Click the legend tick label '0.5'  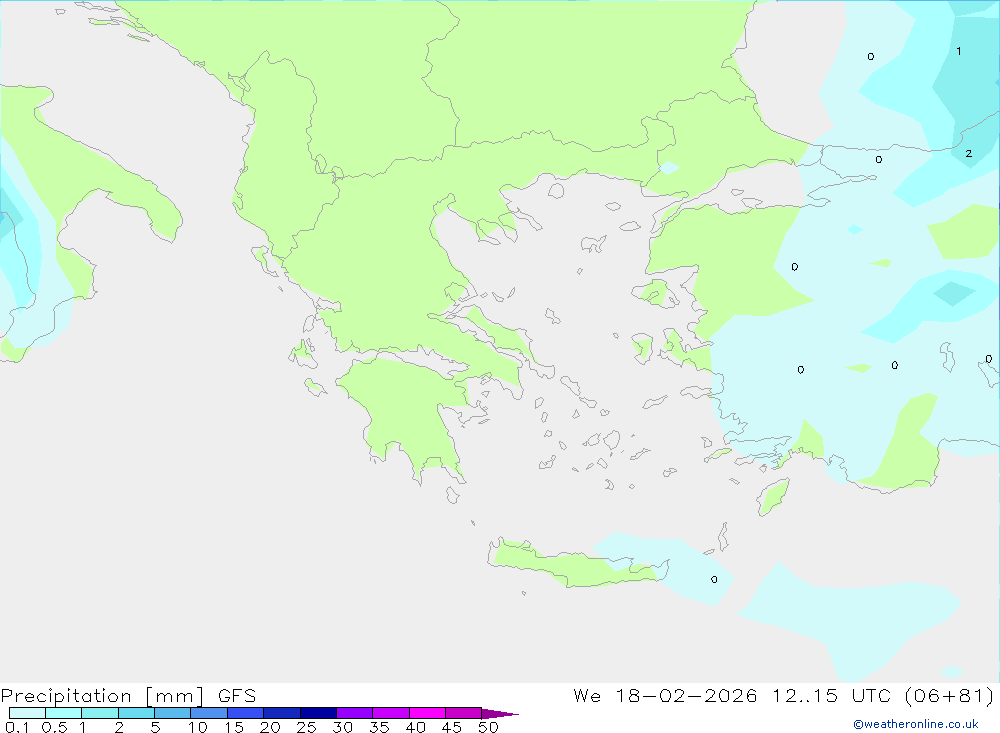pos(54,727)
